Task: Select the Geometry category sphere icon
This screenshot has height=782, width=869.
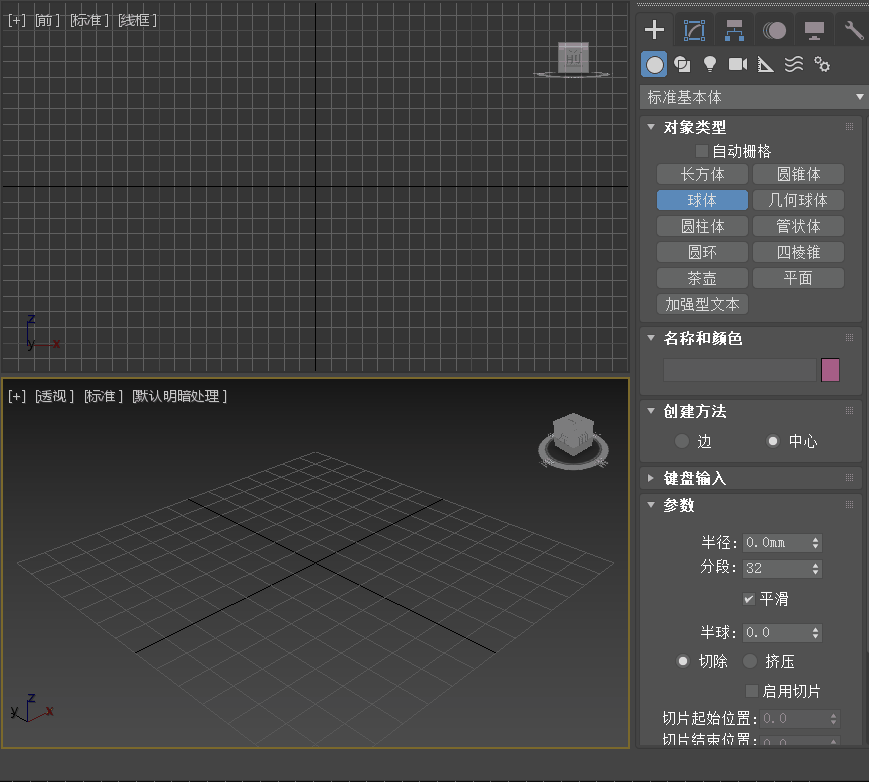Action: 654,65
